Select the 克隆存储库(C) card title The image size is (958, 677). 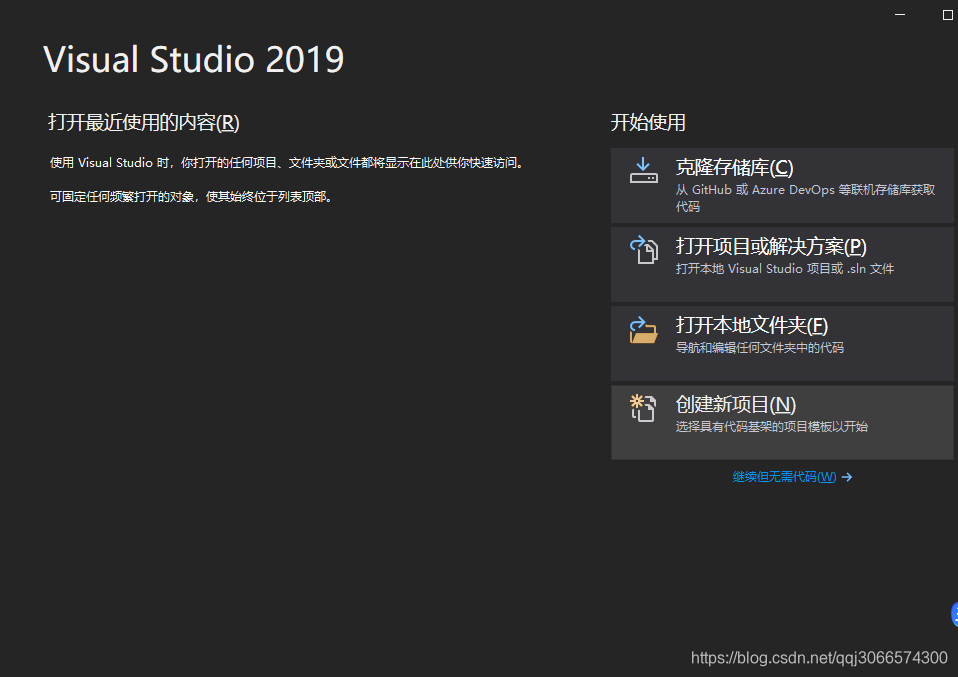[734, 167]
